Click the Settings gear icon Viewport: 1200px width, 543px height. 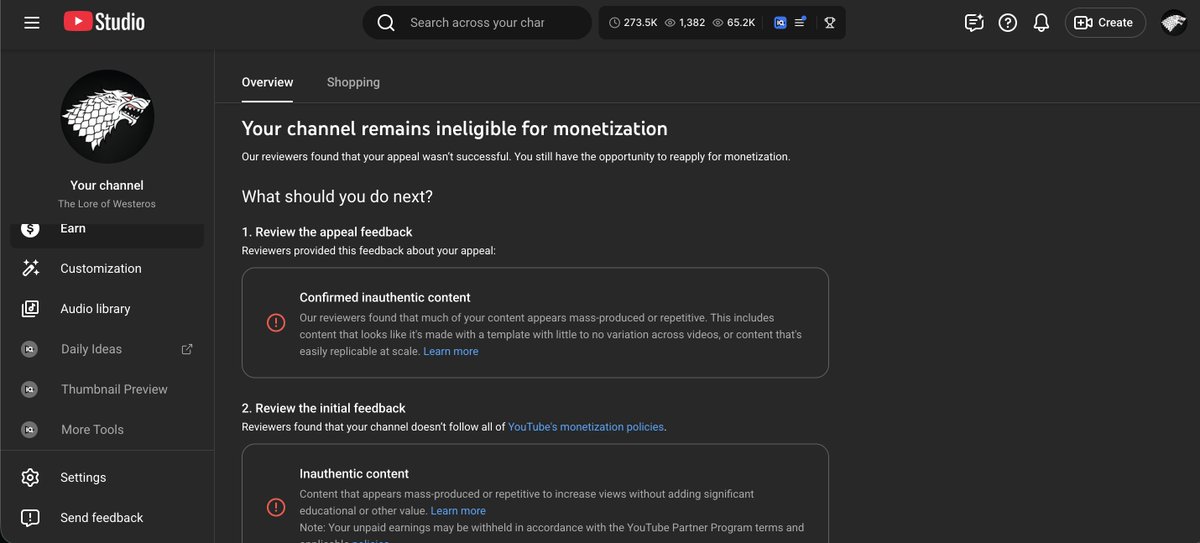coord(31,478)
